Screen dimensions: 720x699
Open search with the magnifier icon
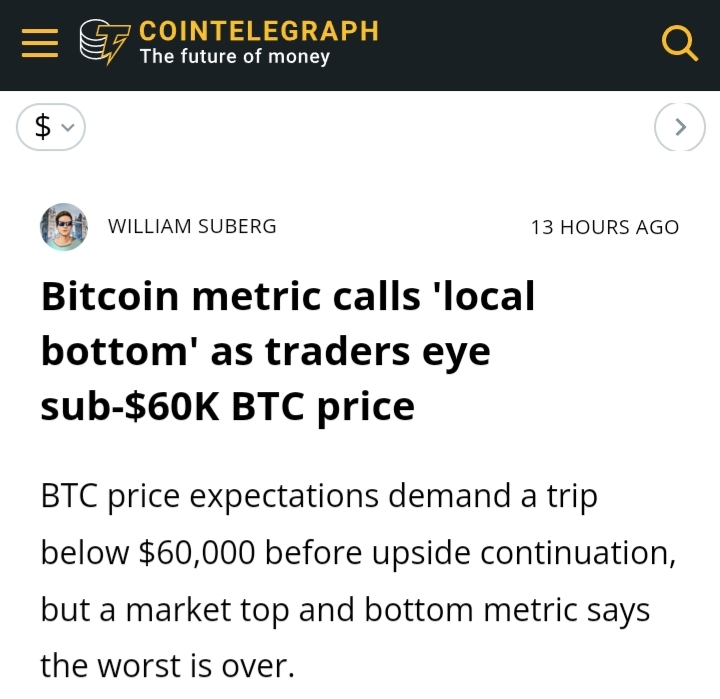click(x=680, y=44)
